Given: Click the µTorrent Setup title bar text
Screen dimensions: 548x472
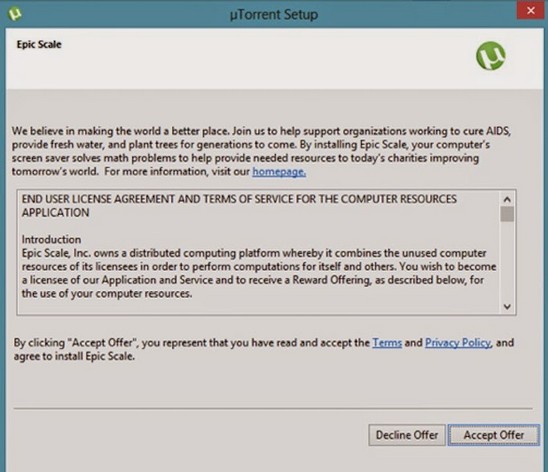Looking at the screenshot, I should 274,15.
